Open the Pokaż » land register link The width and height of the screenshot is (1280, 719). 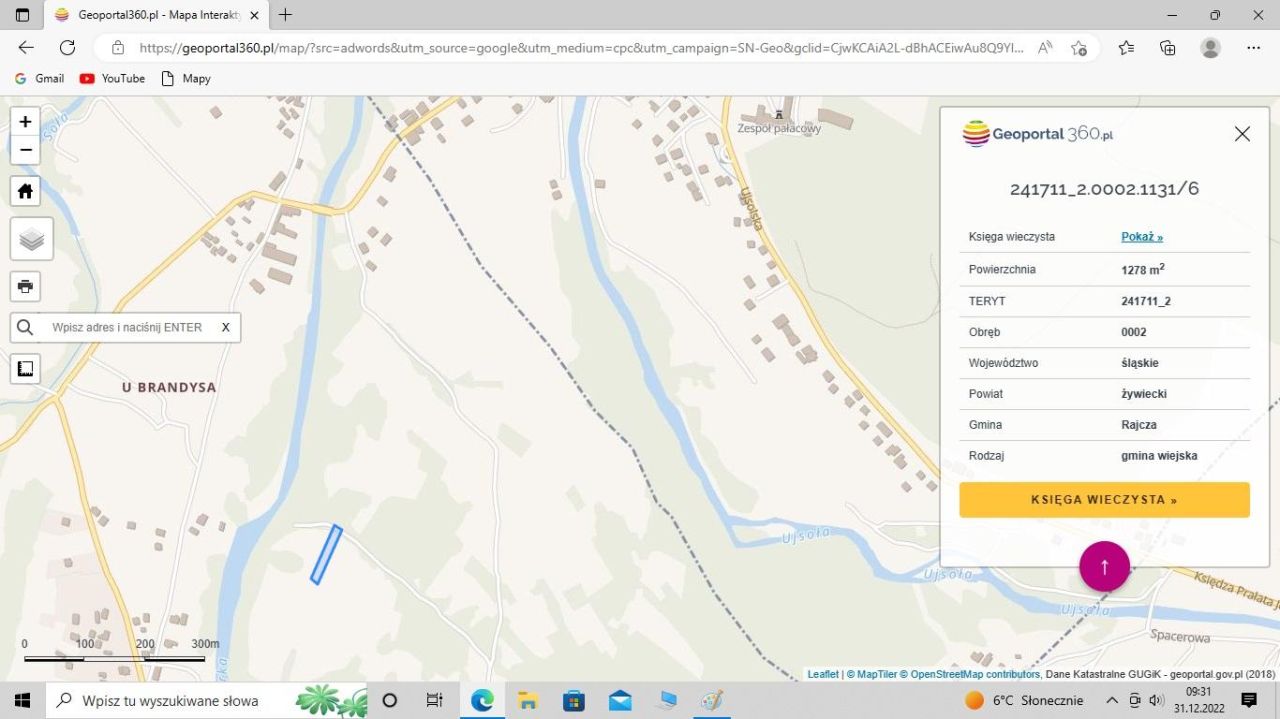click(1141, 237)
